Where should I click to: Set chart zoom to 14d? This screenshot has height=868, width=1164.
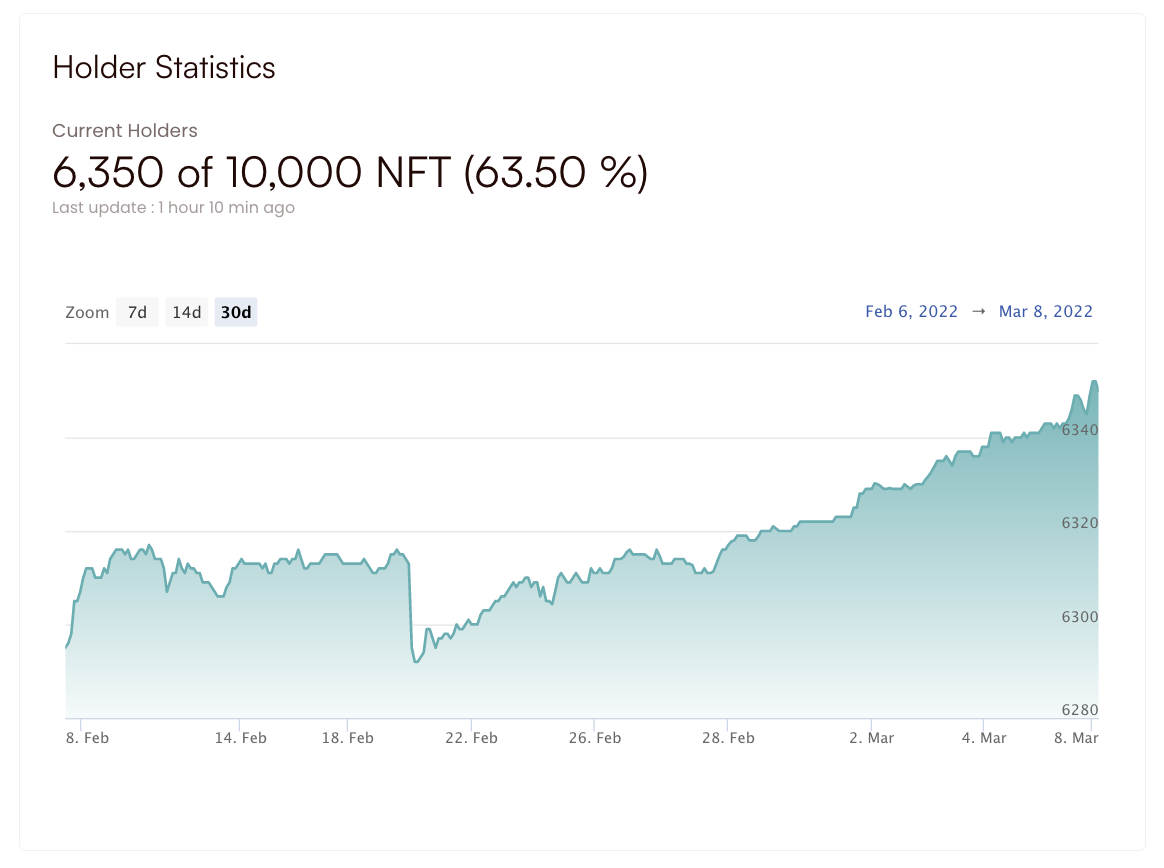tap(187, 312)
